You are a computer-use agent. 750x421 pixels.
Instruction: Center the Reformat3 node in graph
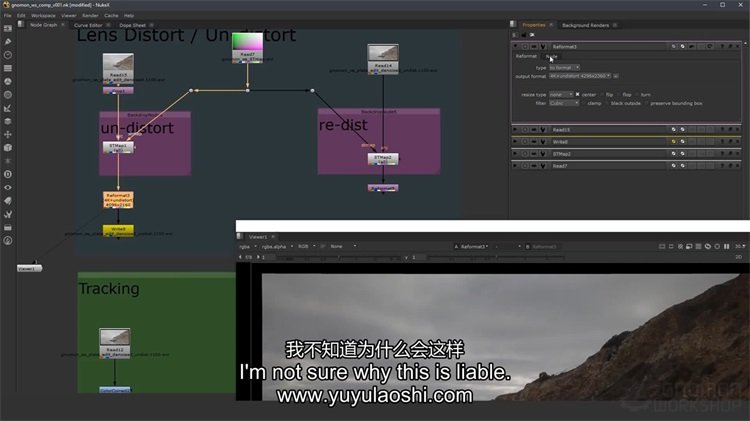(525, 46)
